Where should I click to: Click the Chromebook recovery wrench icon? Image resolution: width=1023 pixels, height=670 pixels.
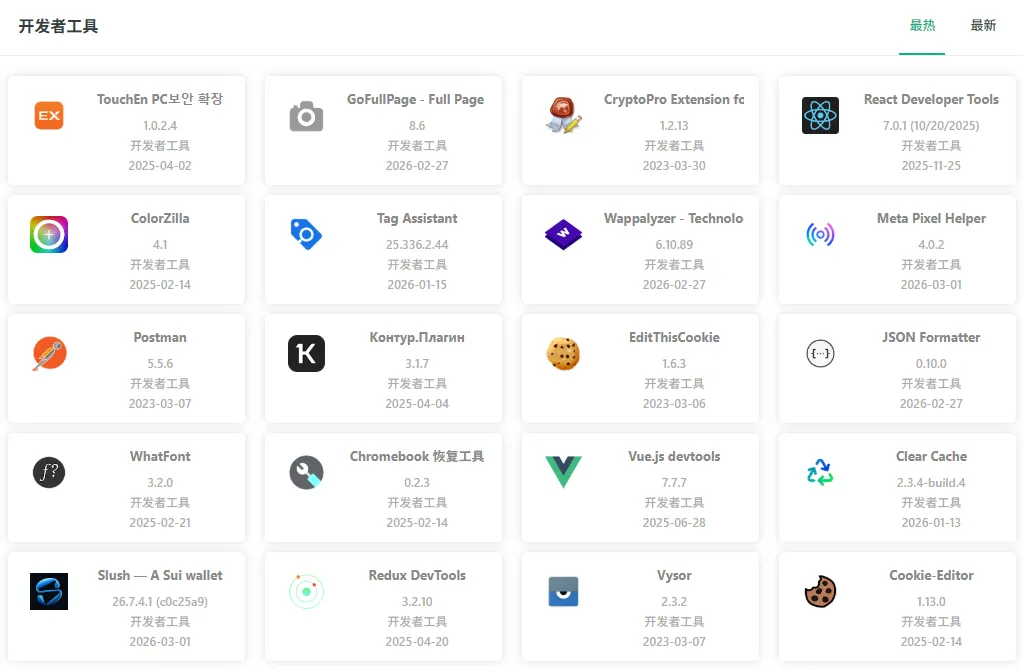click(306, 472)
